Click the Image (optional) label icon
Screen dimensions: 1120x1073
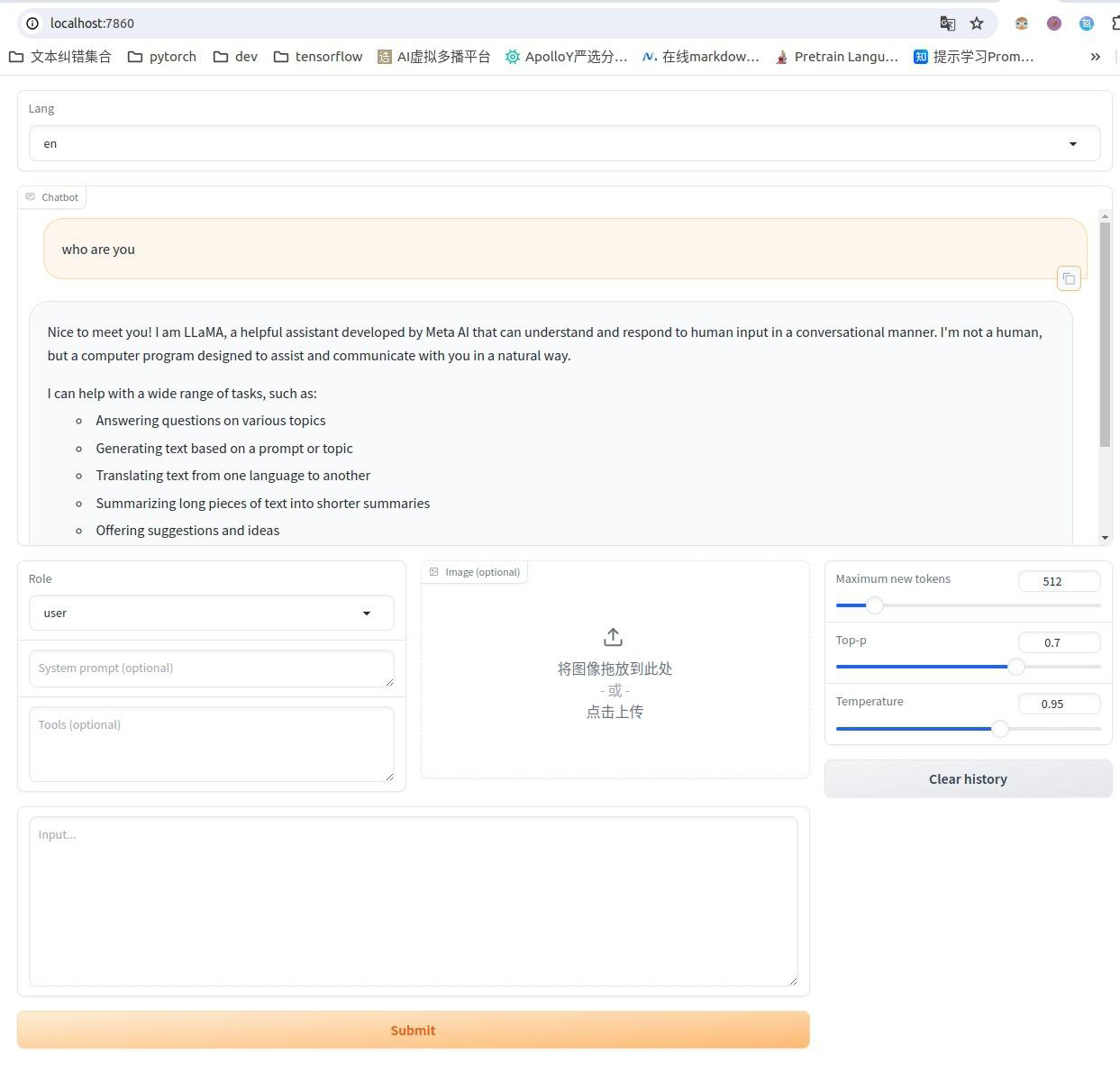[x=434, y=571]
